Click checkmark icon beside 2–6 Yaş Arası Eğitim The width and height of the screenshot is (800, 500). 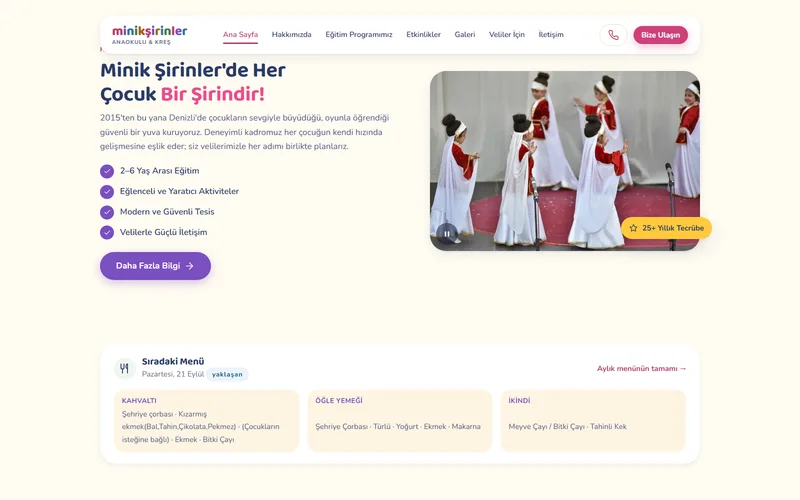[107, 171]
